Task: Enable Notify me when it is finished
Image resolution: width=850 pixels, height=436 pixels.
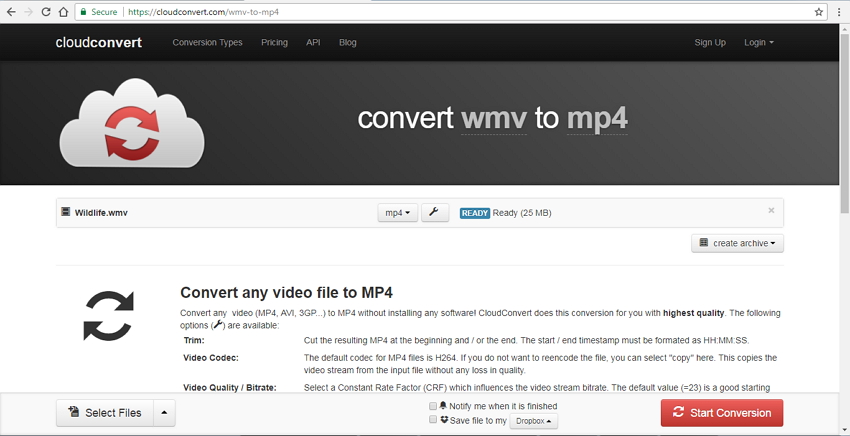Action: (x=433, y=406)
